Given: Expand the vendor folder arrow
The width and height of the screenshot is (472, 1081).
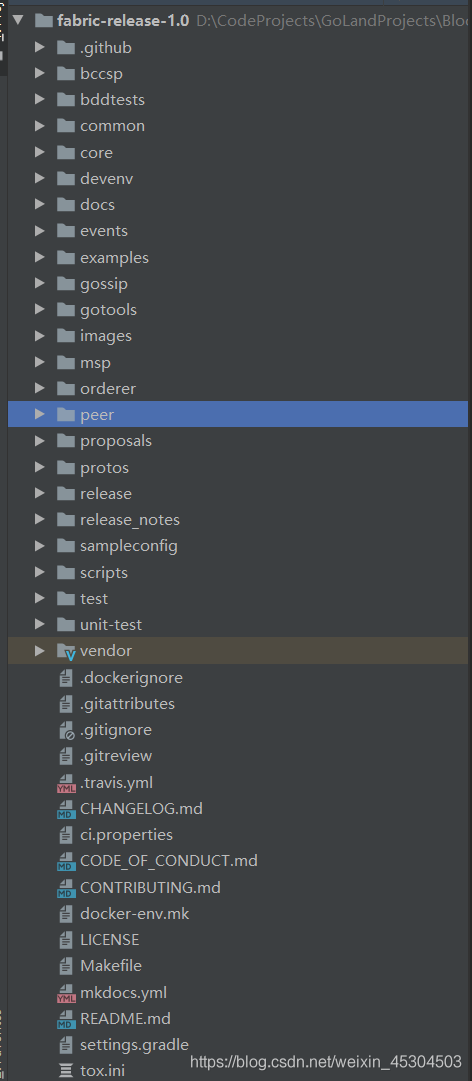Looking at the screenshot, I should point(40,651).
